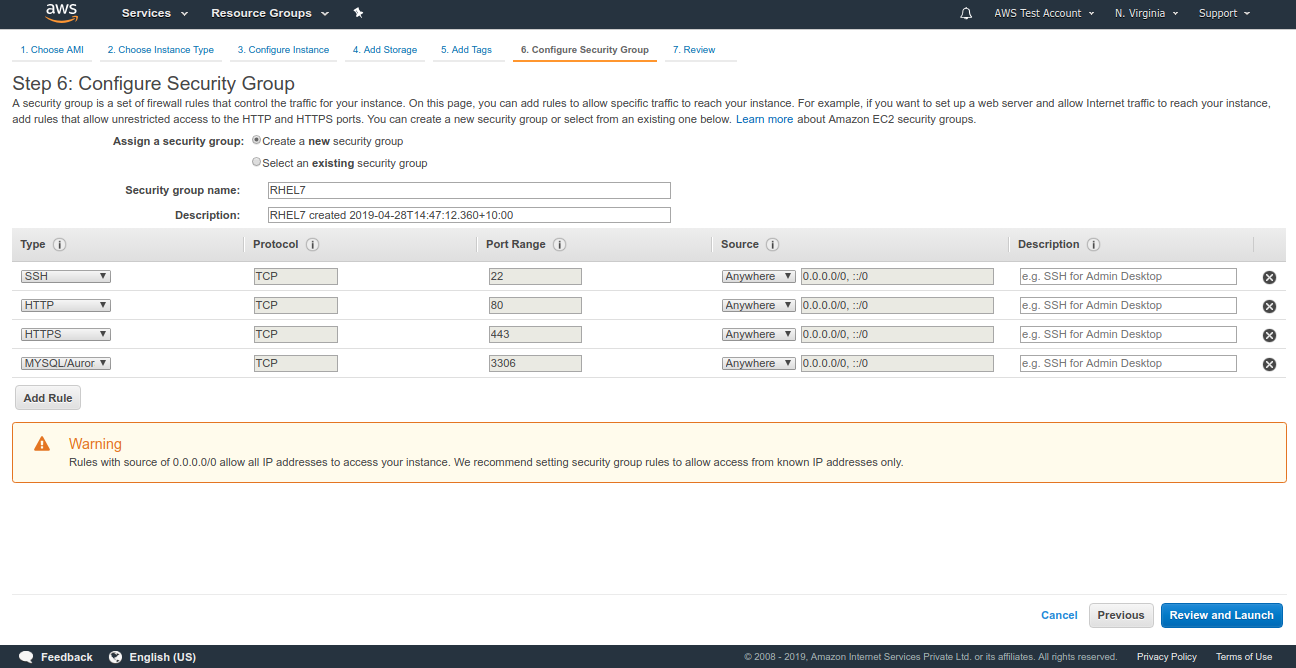Click the AWS logo home icon
Viewport: 1296px width, 668px height.
(x=62, y=13)
